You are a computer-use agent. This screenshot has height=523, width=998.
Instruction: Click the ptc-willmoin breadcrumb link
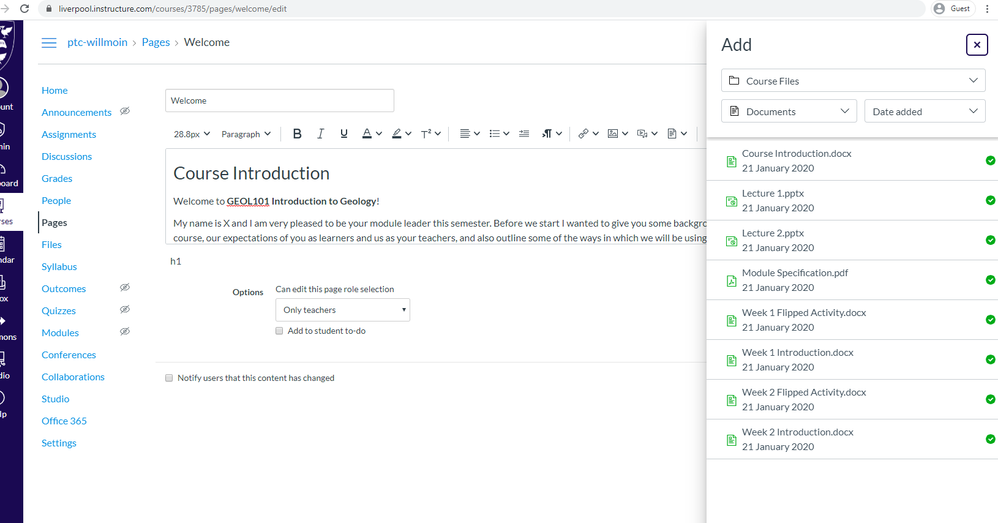click(x=97, y=43)
